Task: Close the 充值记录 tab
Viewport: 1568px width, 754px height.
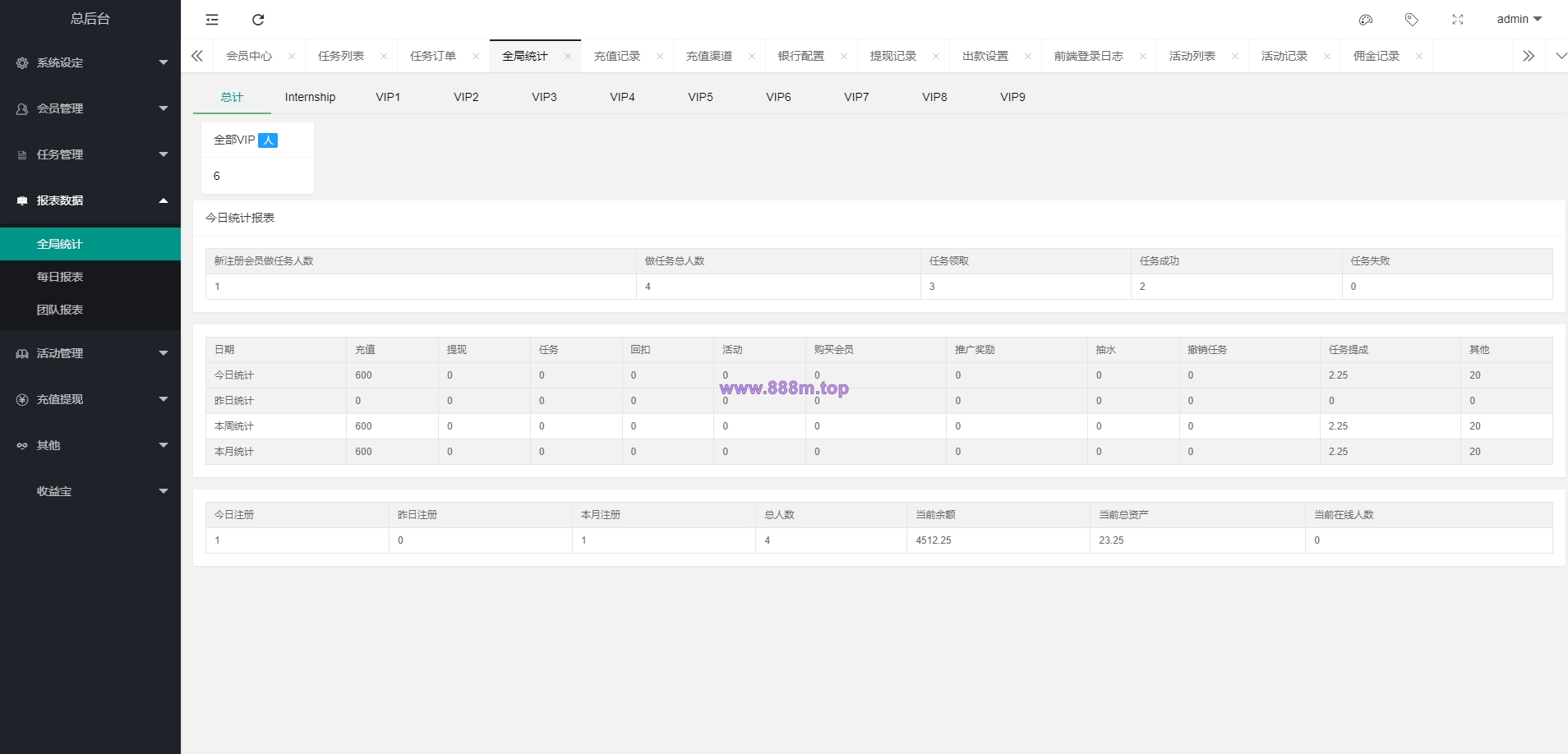Action: [660, 56]
